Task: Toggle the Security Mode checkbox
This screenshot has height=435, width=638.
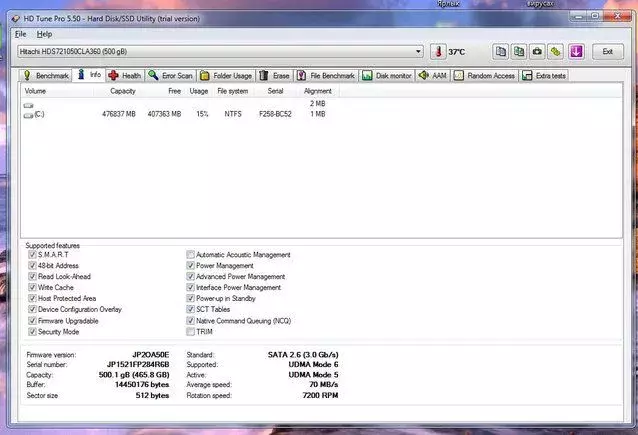Action: 32,332
